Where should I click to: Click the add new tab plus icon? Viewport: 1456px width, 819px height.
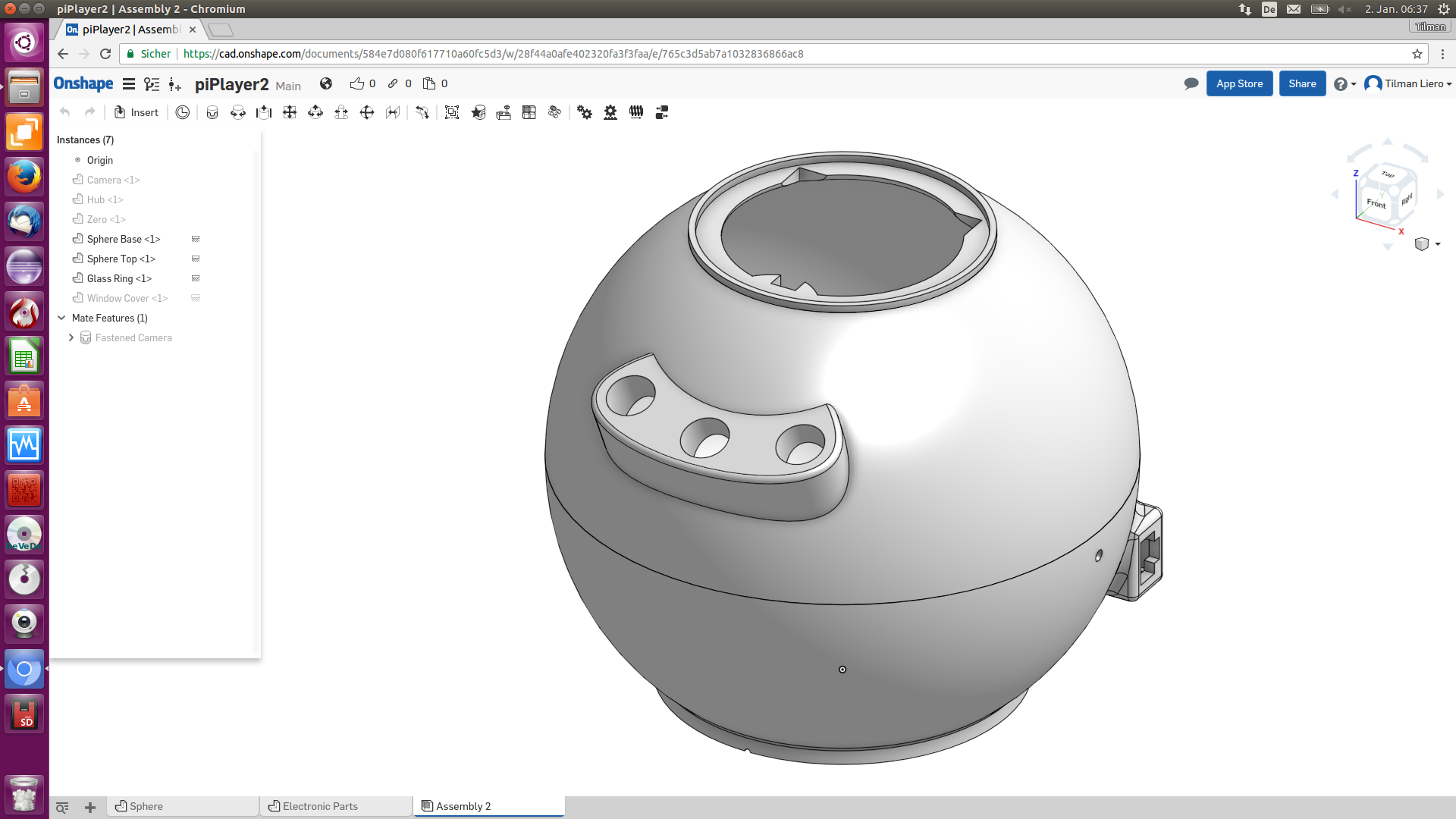coord(90,807)
